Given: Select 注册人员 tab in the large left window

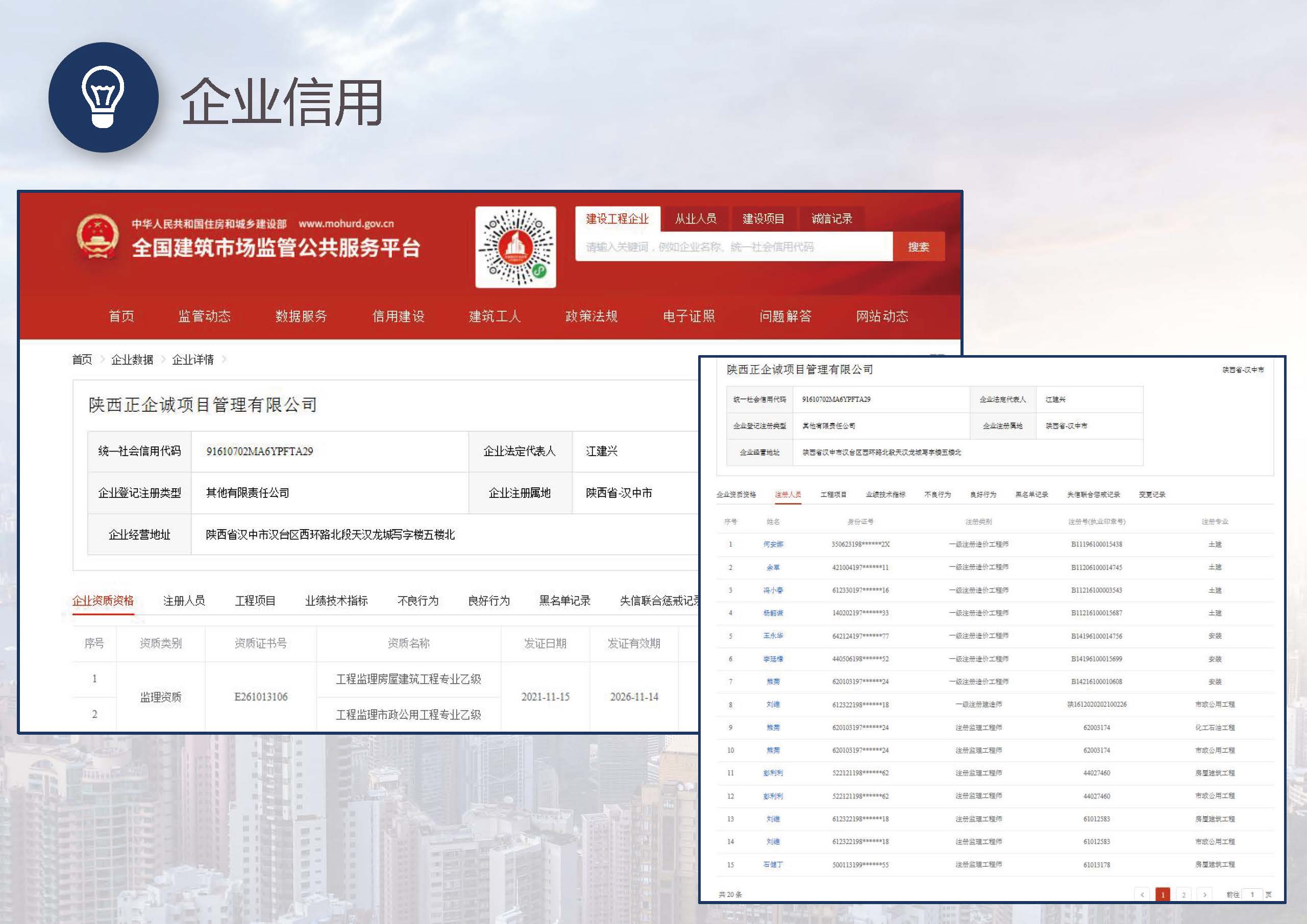Looking at the screenshot, I should [184, 600].
